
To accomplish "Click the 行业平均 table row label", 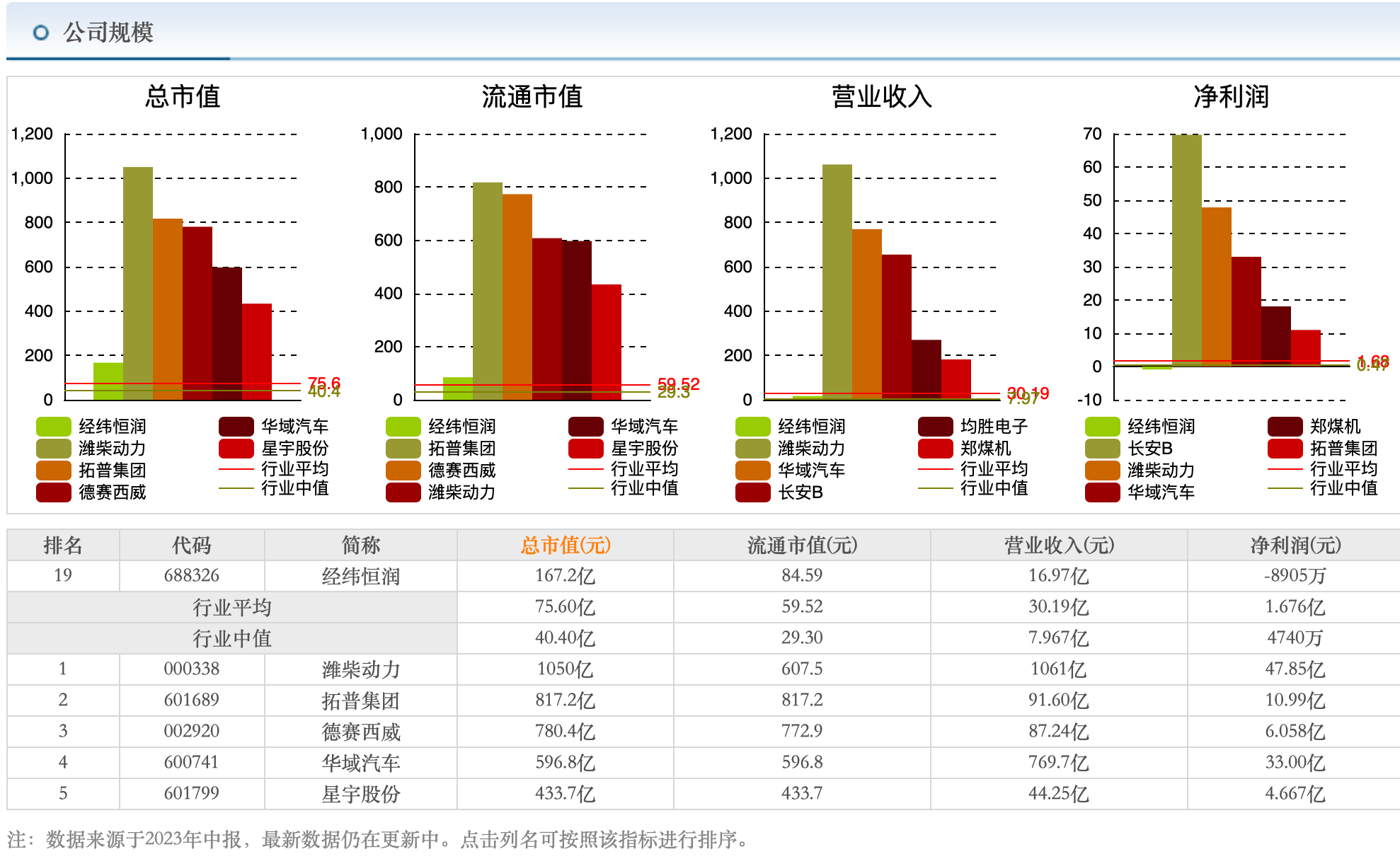I will tap(232, 607).
